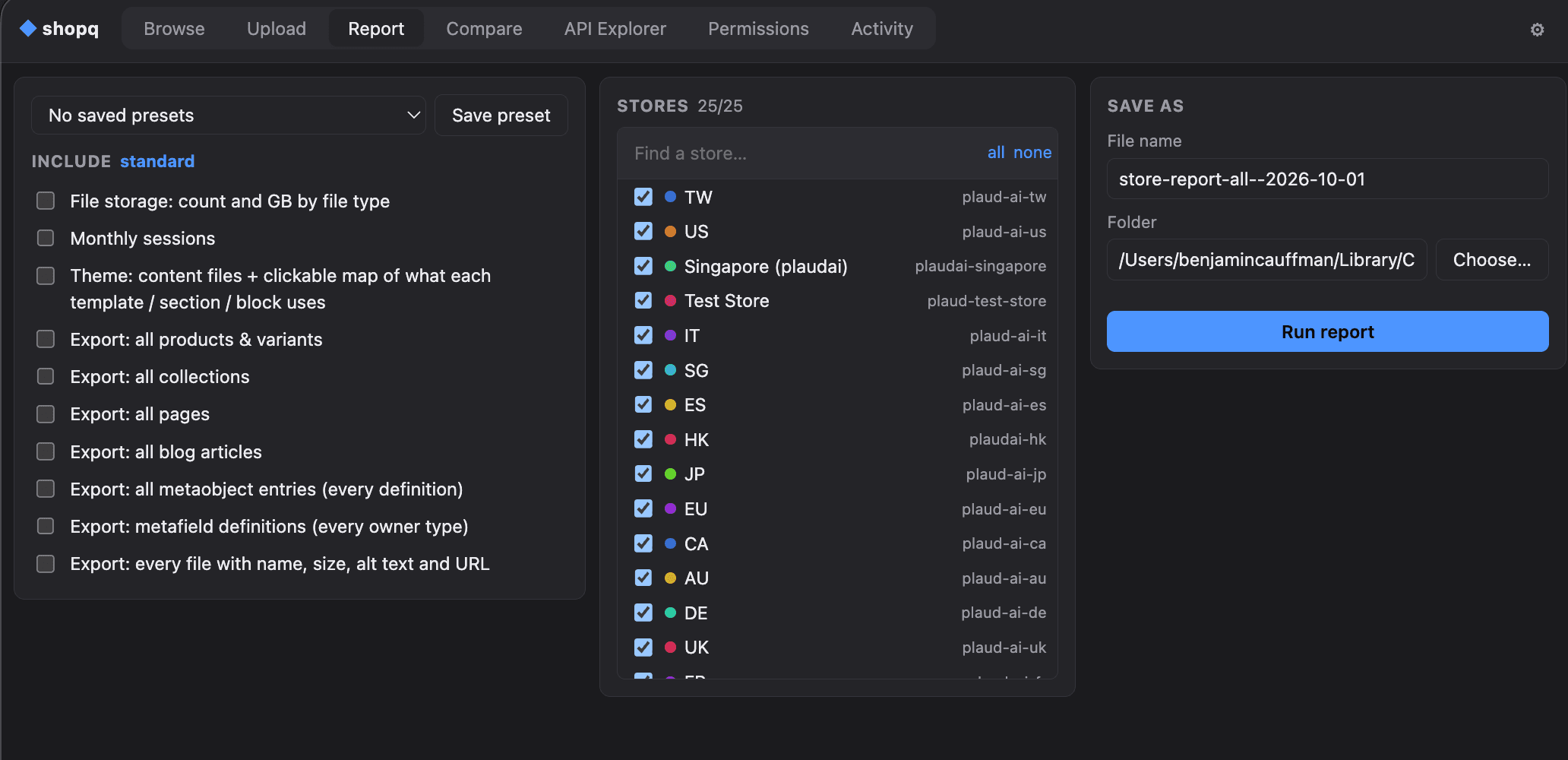Select the Report tab

click(x=376, y=29)
